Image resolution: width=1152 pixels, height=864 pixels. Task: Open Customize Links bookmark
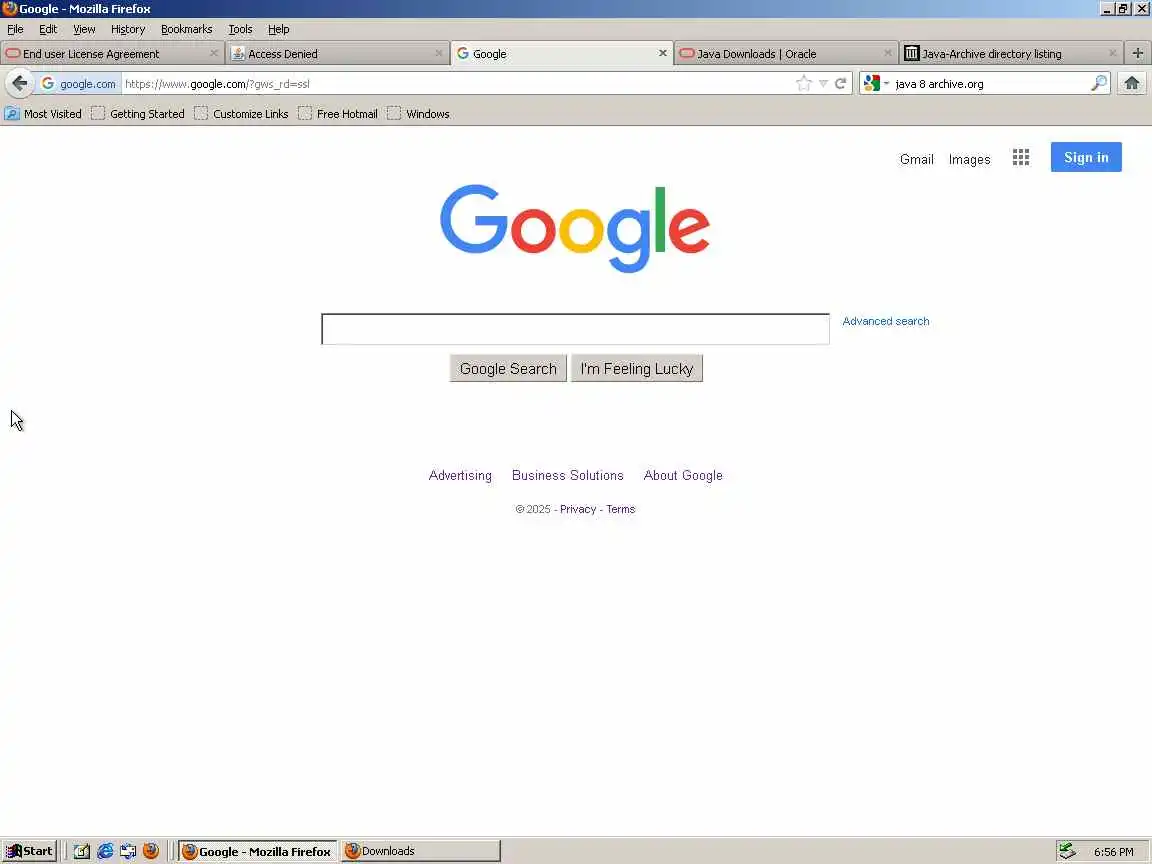pyautogui.click(x=242, y=114)
